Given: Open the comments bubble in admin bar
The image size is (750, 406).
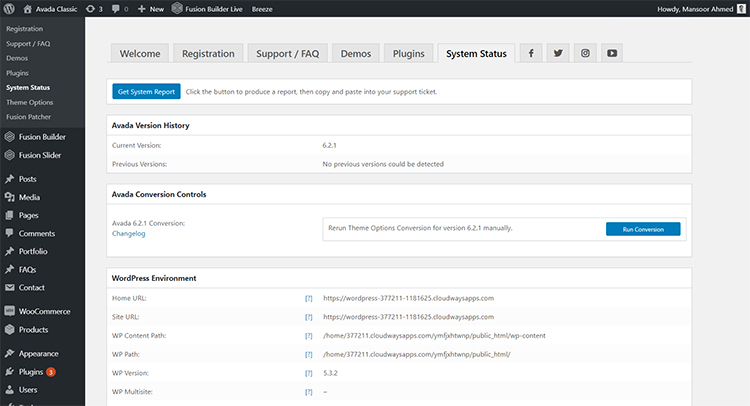Looking at the screenshot, I should point(120,8).
